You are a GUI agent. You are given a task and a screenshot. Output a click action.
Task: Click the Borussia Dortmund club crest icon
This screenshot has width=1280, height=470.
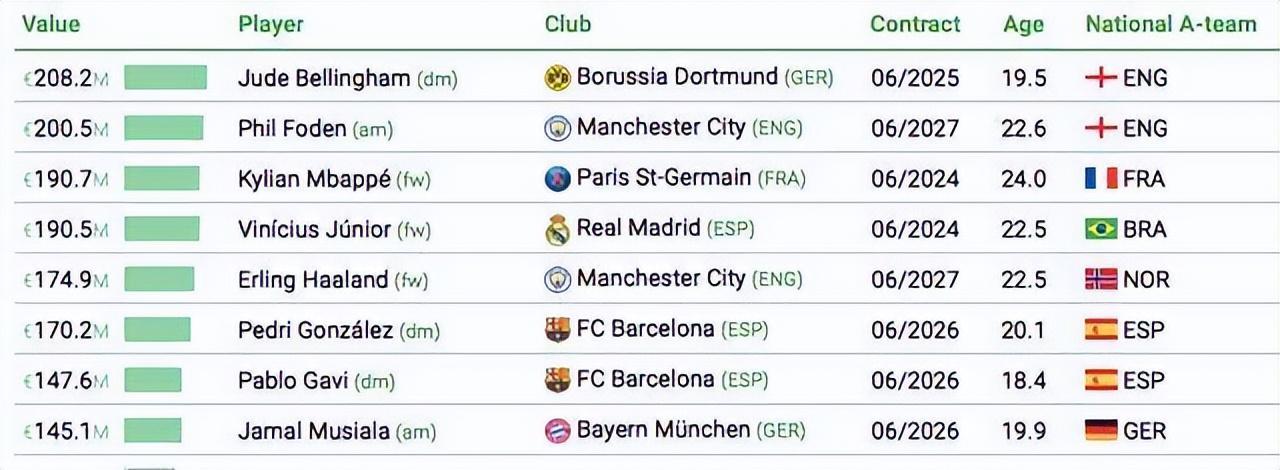pos(557,78)
